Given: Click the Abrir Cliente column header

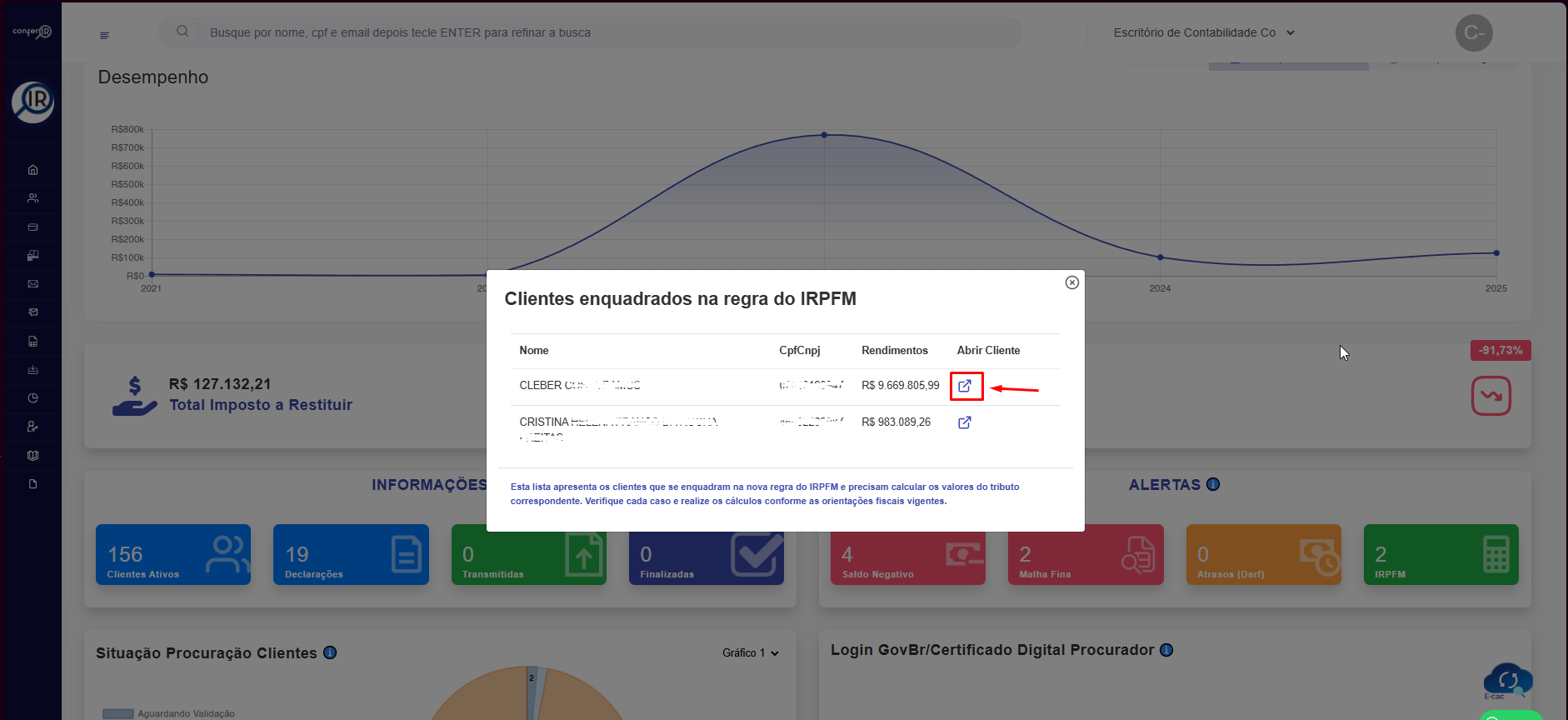Looking at the screenshot, I should [988, 351].
